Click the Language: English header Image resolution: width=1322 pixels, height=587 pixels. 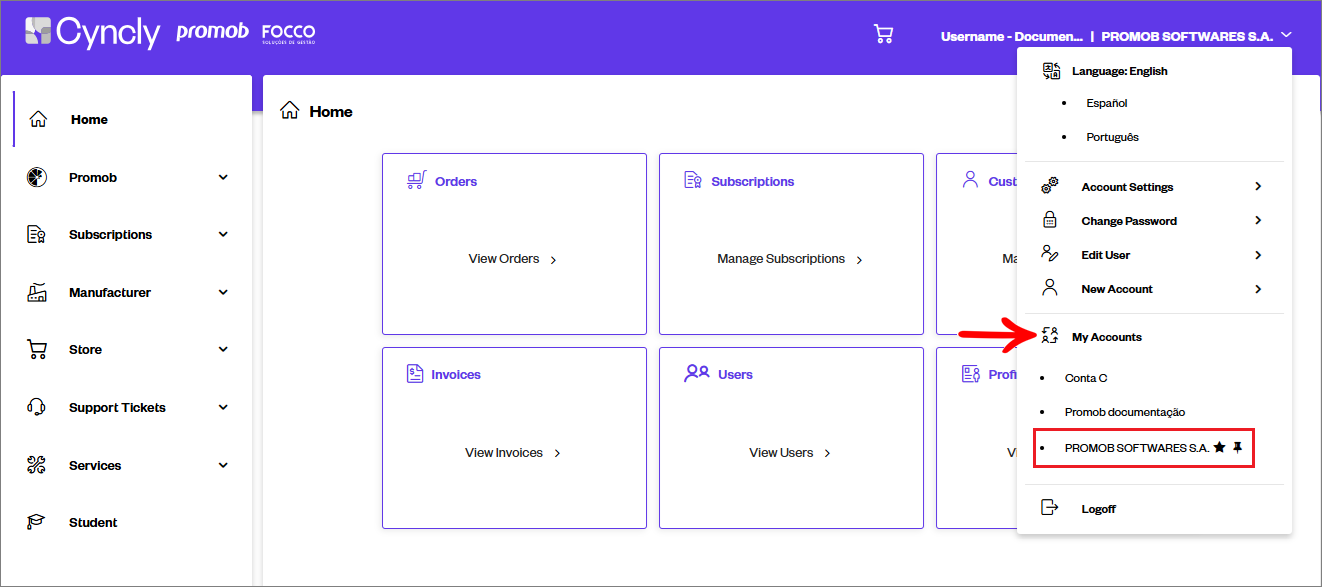click(1120, 71)
